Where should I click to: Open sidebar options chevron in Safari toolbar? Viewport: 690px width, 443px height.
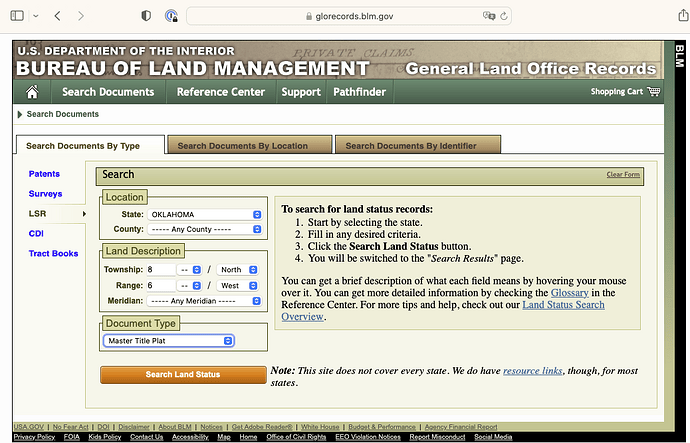(x=36, y=16)
